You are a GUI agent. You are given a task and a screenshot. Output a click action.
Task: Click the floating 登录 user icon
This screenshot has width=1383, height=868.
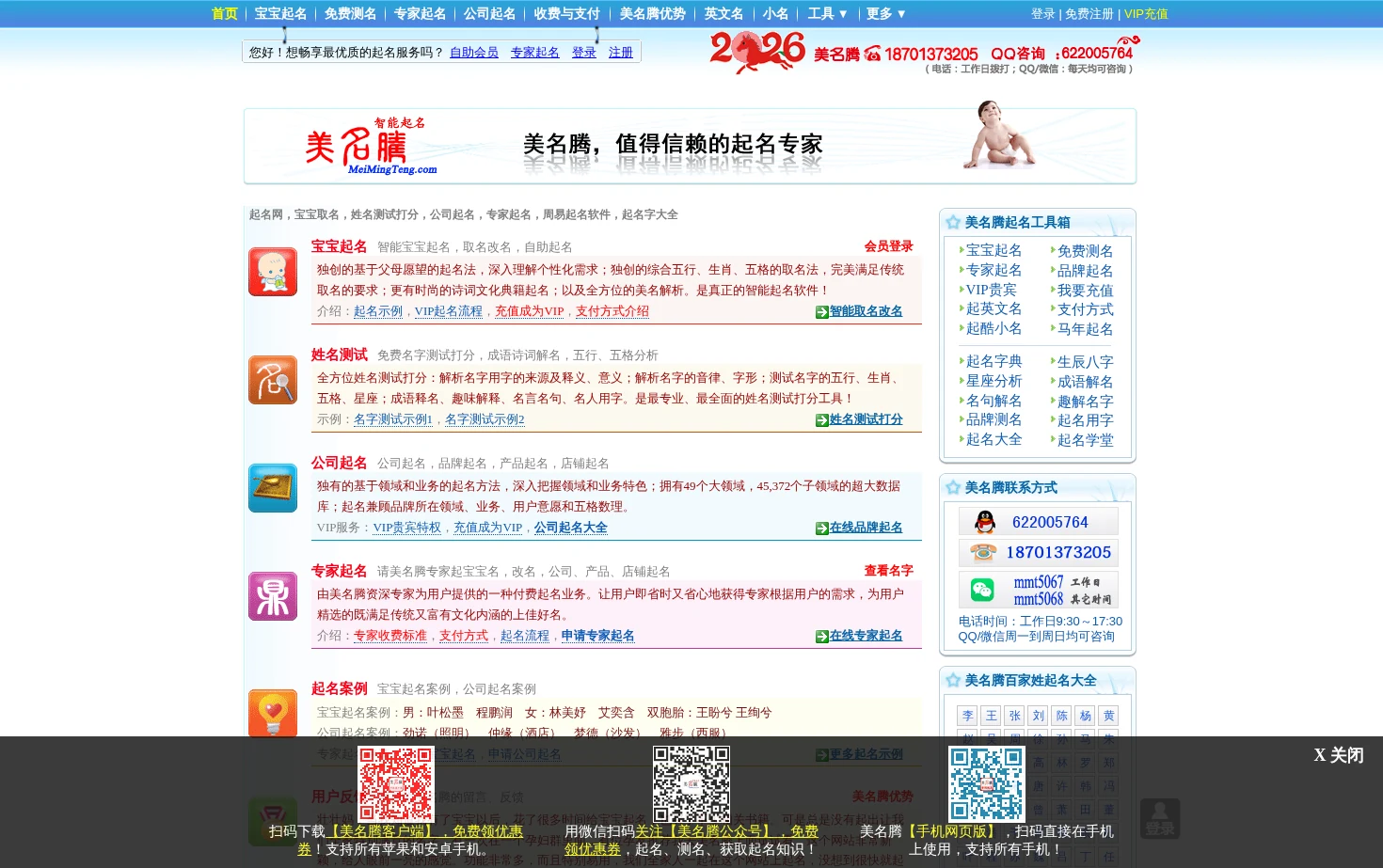[x=1160, y=818]
